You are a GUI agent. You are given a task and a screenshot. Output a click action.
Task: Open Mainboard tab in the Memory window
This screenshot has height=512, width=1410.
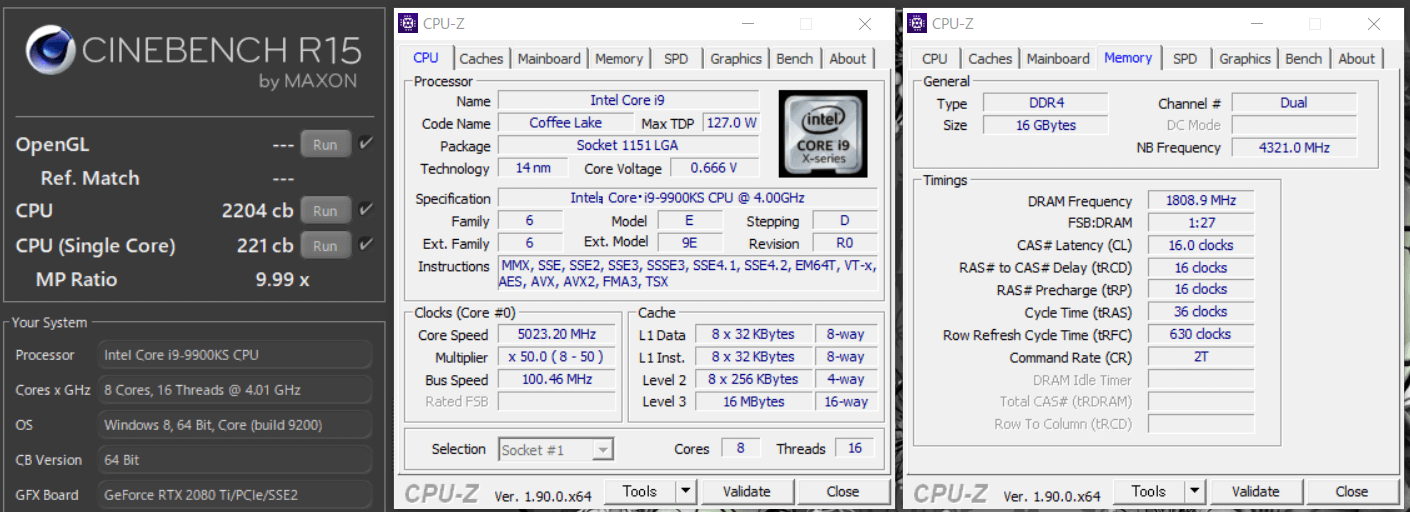tap(1058, 59)
